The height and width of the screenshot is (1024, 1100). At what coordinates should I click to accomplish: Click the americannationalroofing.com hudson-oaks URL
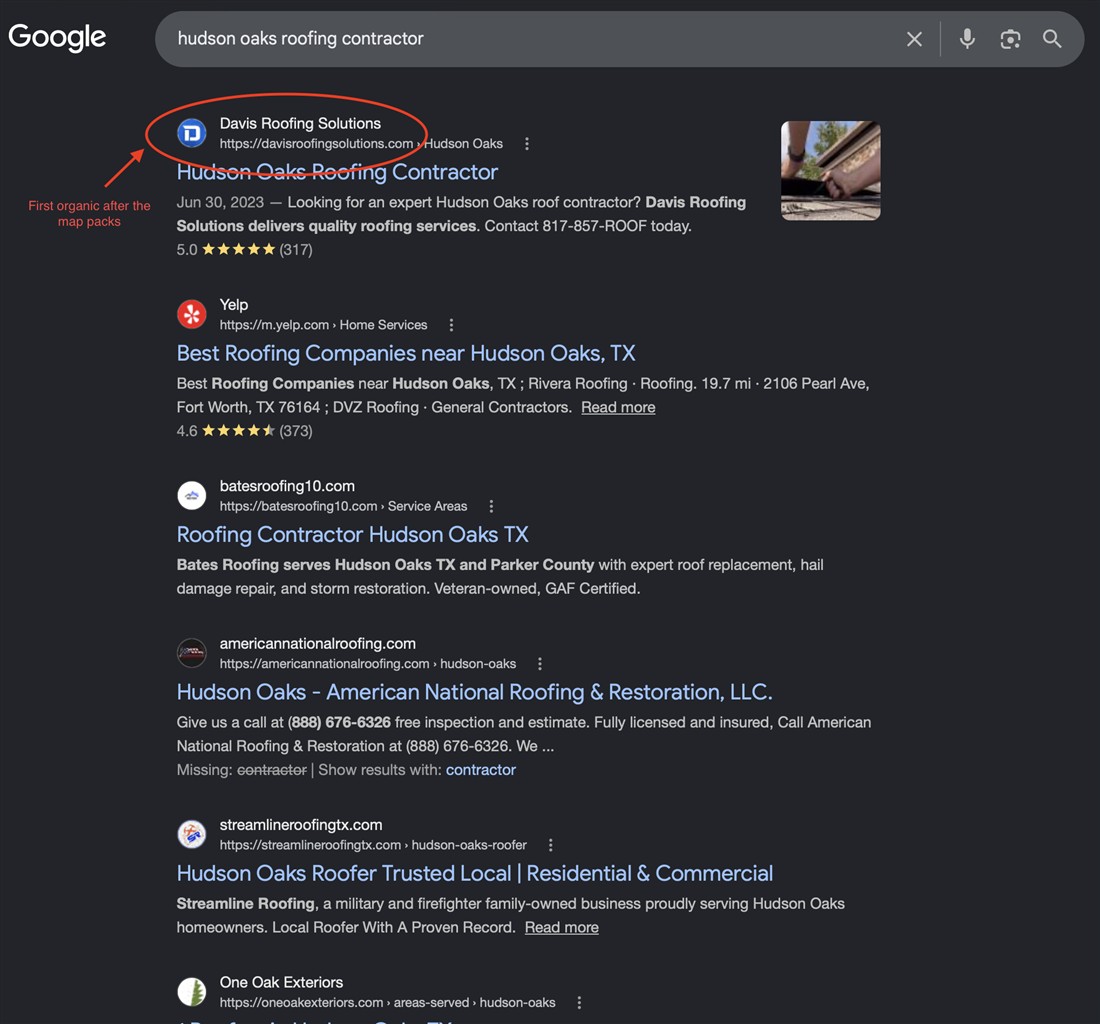[x=368, y=663]
